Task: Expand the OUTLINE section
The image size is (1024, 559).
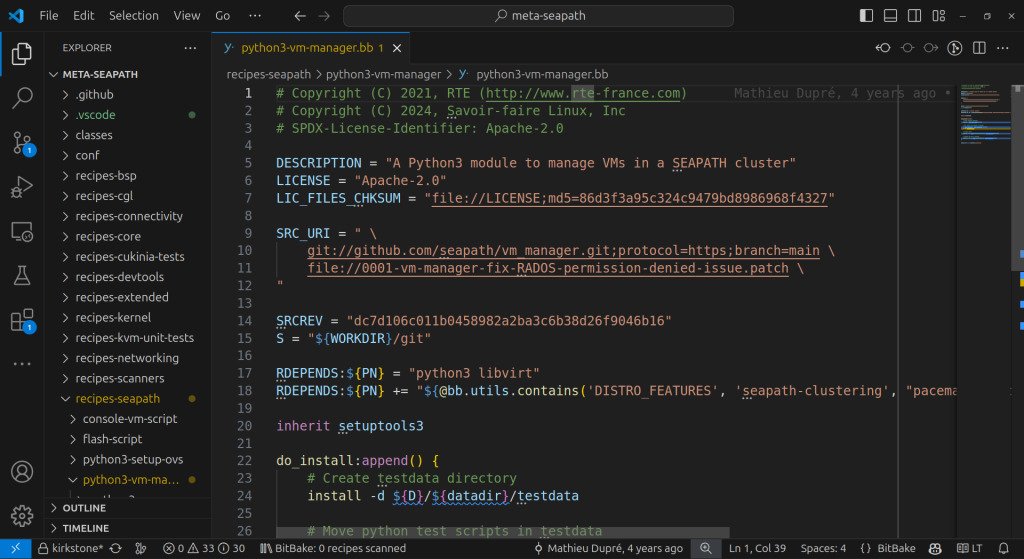Action: (84, 508)
